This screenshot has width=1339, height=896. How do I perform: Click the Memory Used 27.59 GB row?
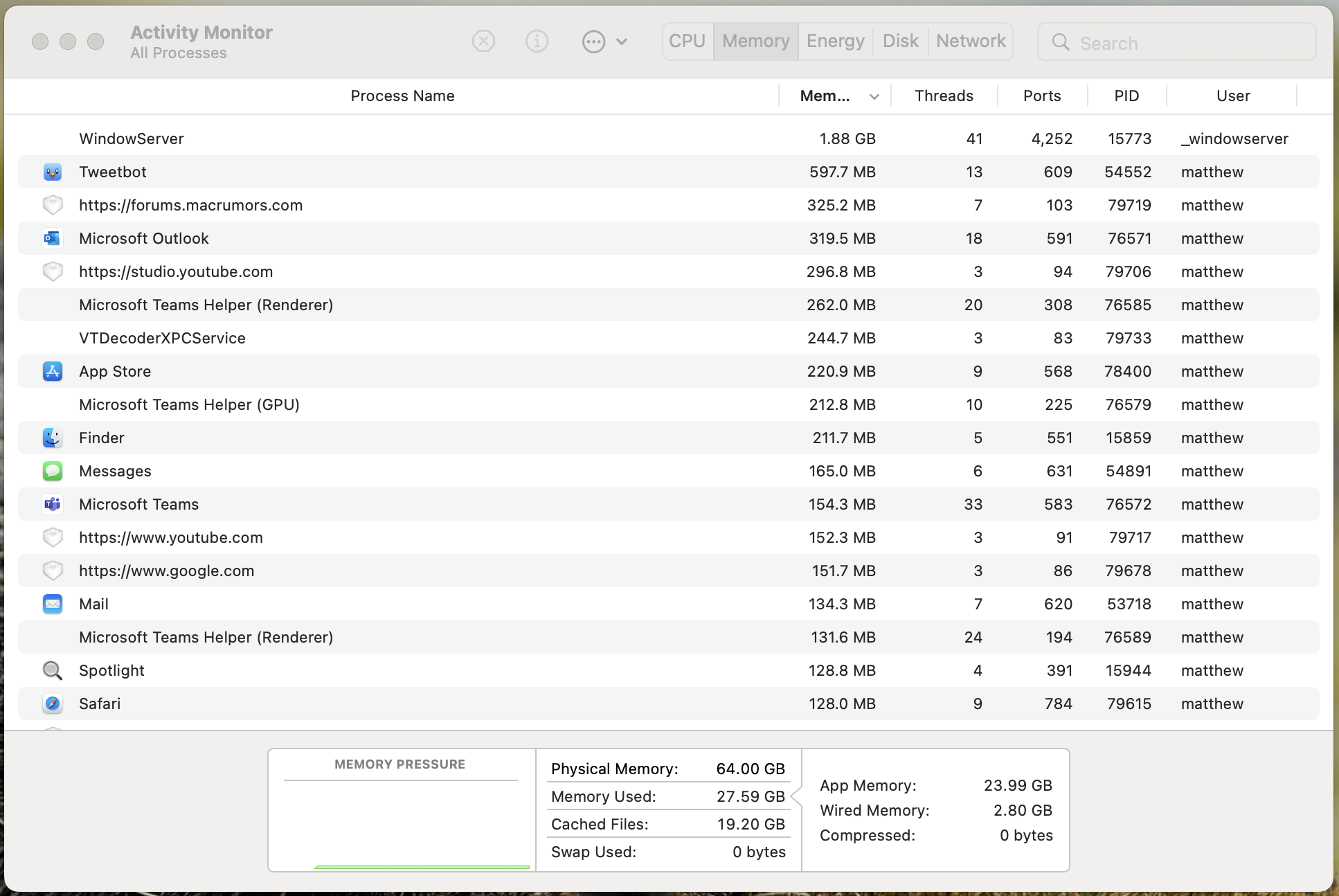click(x=668, y=796)
